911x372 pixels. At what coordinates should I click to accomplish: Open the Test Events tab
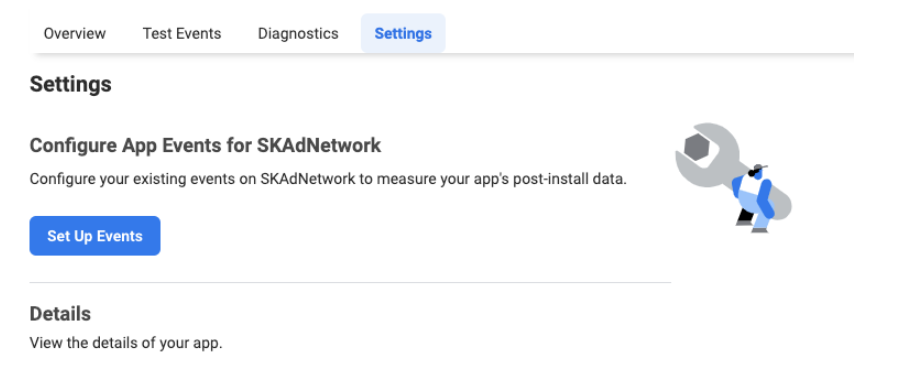182,34
